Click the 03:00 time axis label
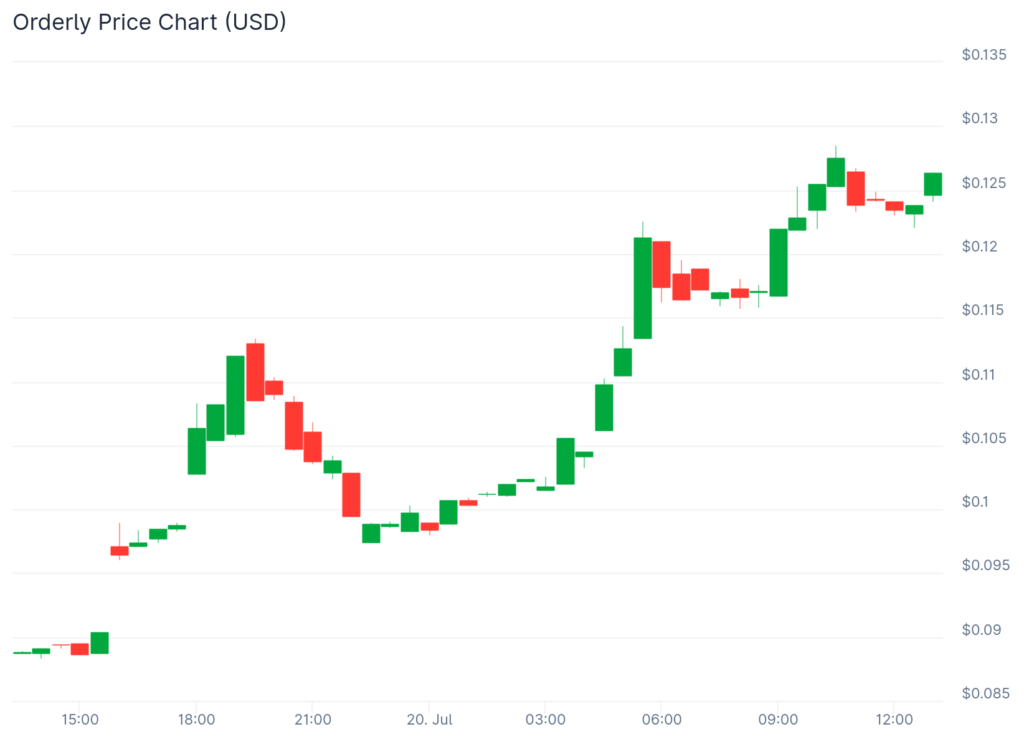Viewport: 1024px width, 747px height. [545, 719]
